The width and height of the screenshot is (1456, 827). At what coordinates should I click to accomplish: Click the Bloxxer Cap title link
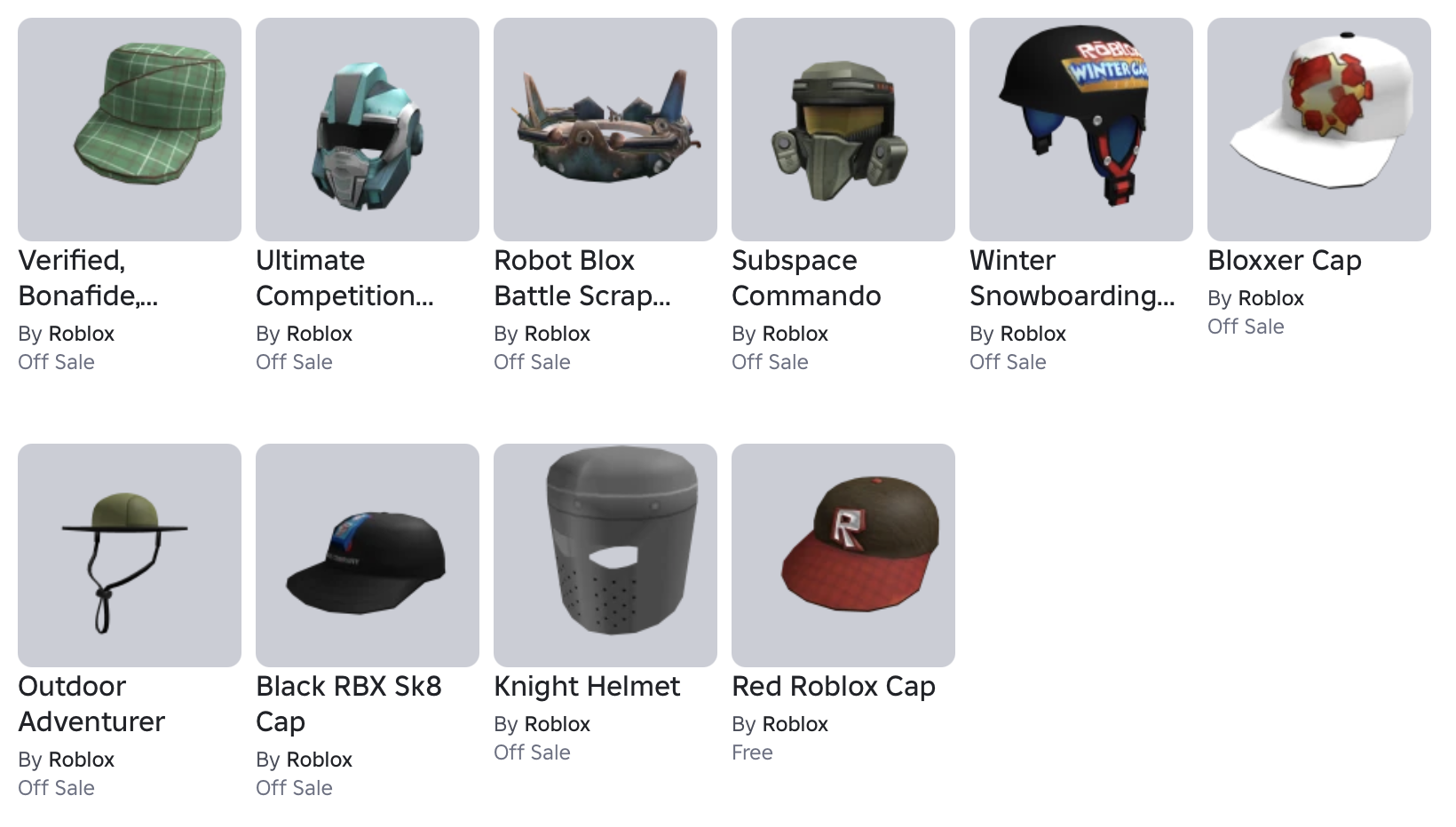pos(1285,261)
